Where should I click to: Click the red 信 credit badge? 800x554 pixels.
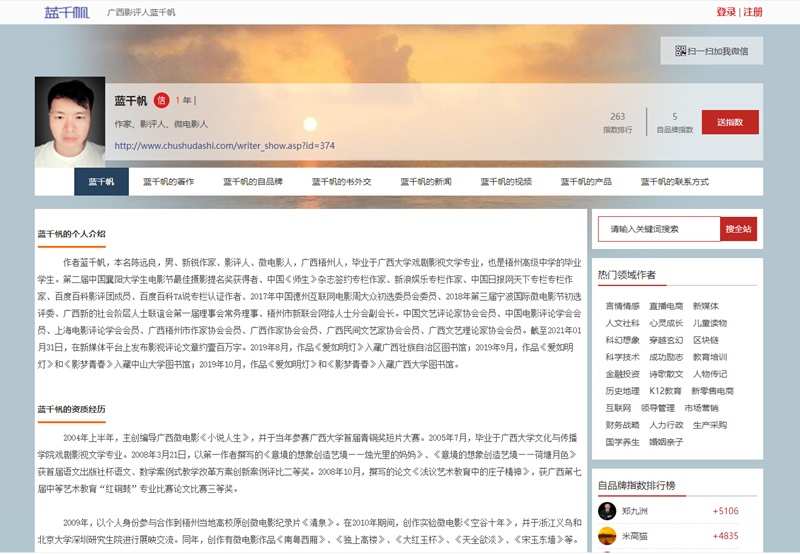pyautogui.click(x=160, y=101)
